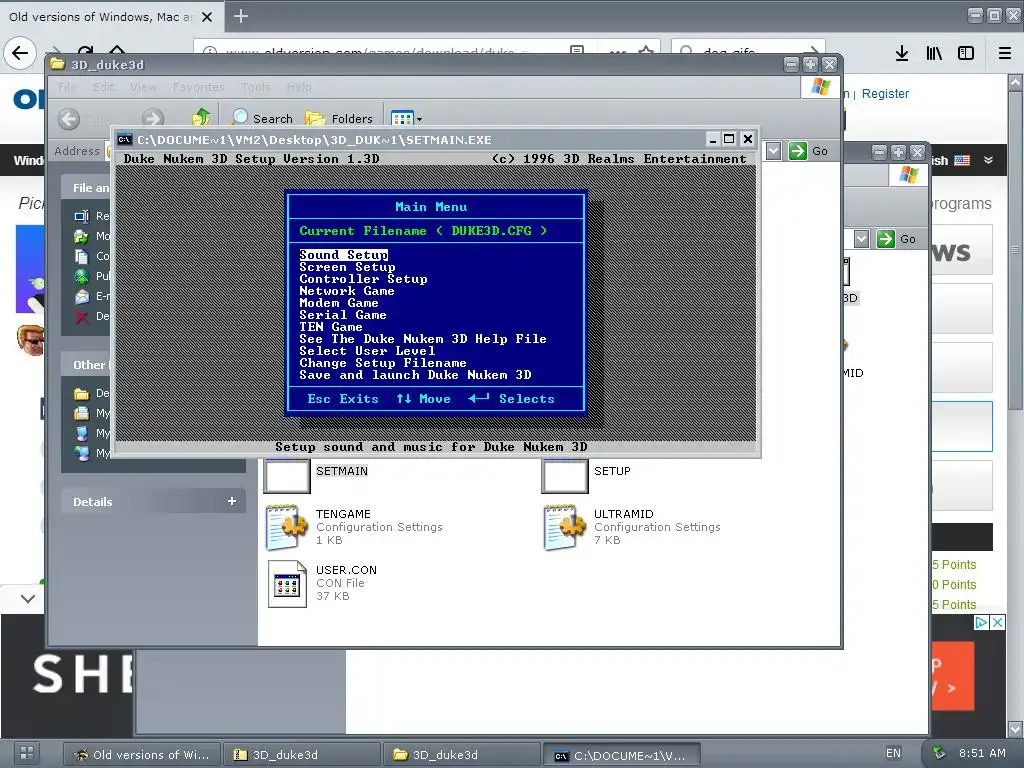Image resolution: width=1024 pixels, height=768 pixels.
Task: Click the Go button in the back Explorer window
Action: point(896,239)
